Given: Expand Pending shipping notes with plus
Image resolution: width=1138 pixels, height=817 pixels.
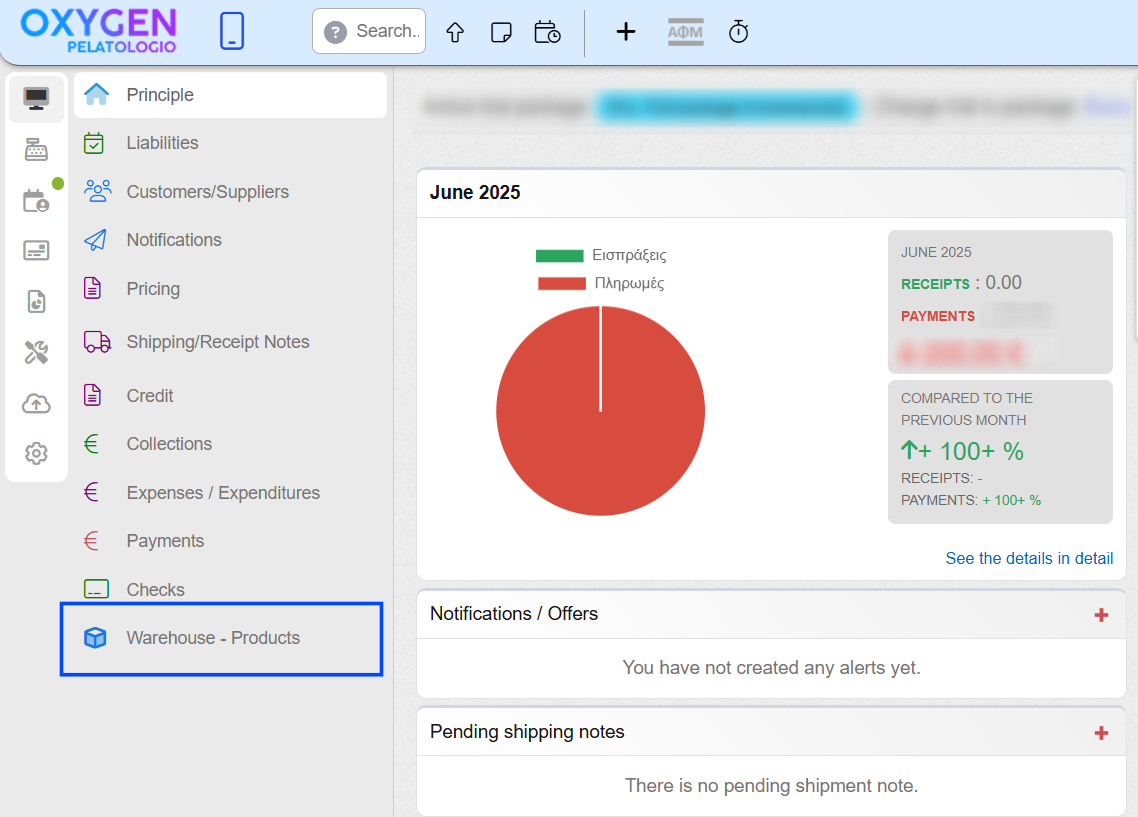Looking at the screenshot, I should [1101, 733].
